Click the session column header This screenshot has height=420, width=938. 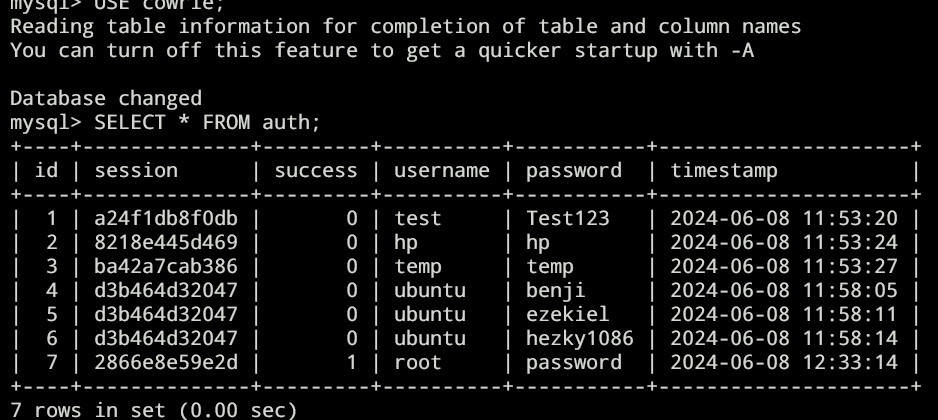[x=136, y=170]
